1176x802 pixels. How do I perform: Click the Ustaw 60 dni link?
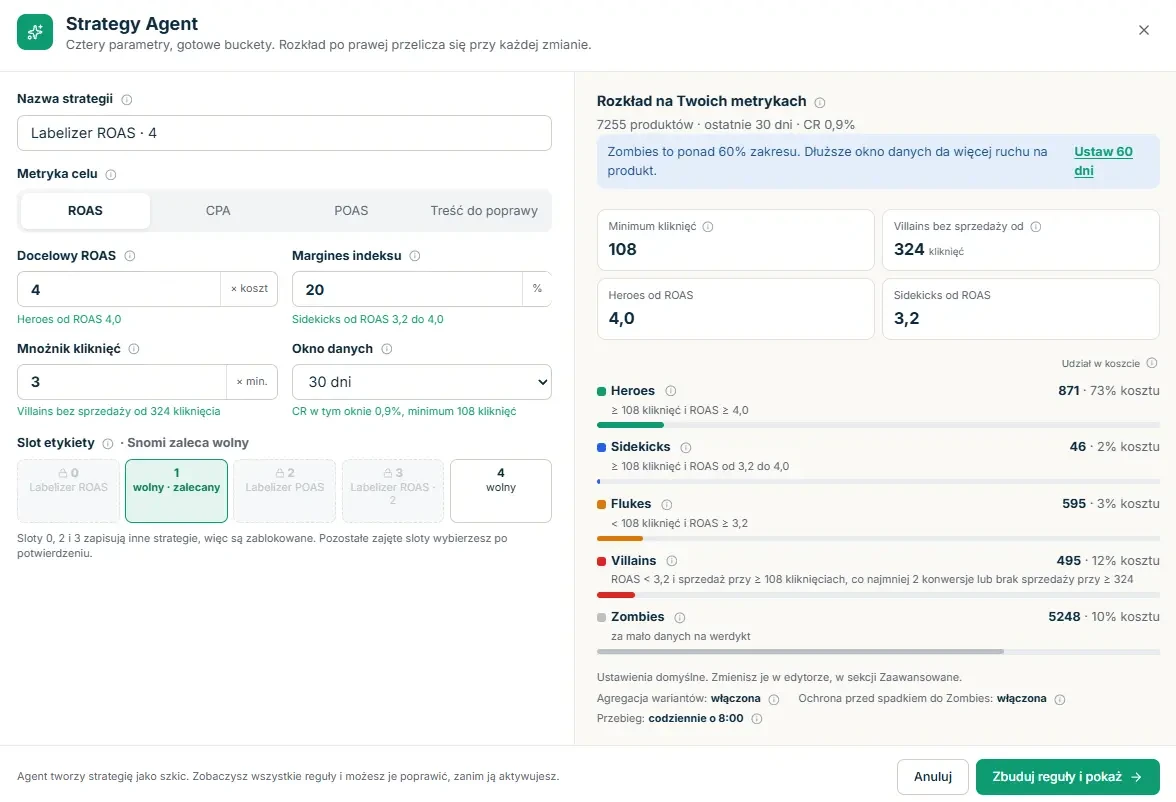click(x=1103, y=161)
